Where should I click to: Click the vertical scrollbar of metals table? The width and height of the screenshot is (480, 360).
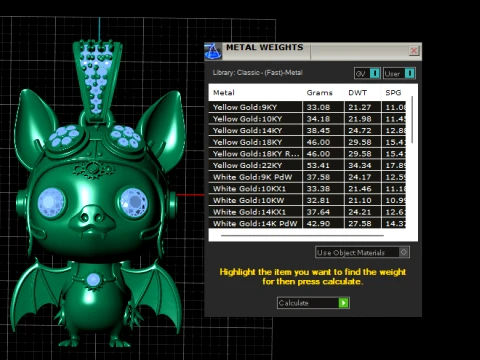pos(412,120)
